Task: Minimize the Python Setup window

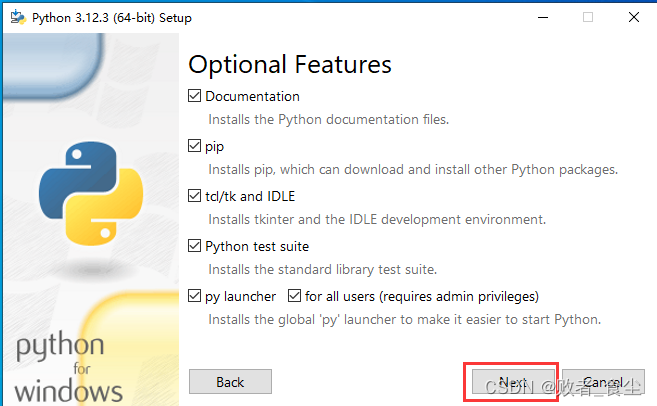Action: pyautogui.click(x=543, y=17)
